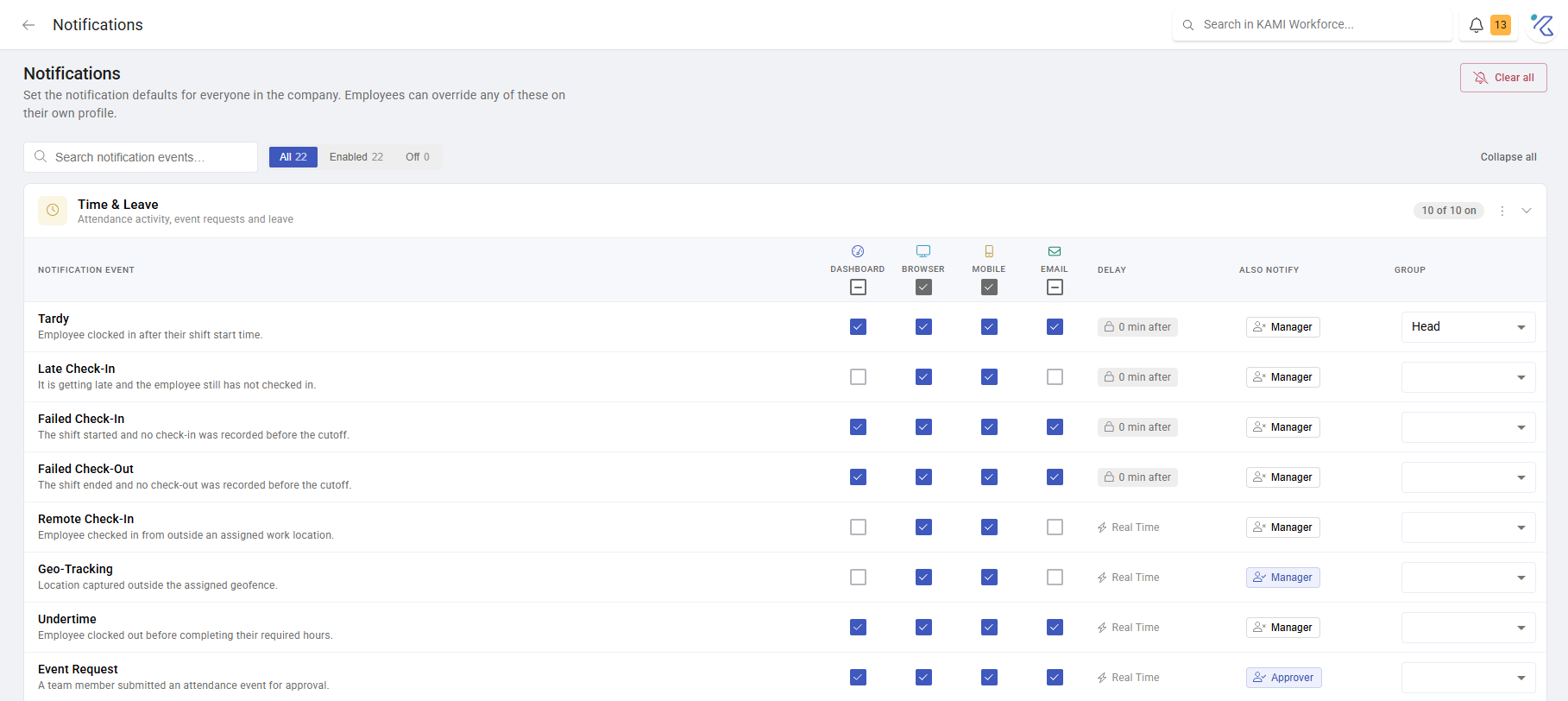Click the 10 of 10 on badge

[x=1449, y=211]
